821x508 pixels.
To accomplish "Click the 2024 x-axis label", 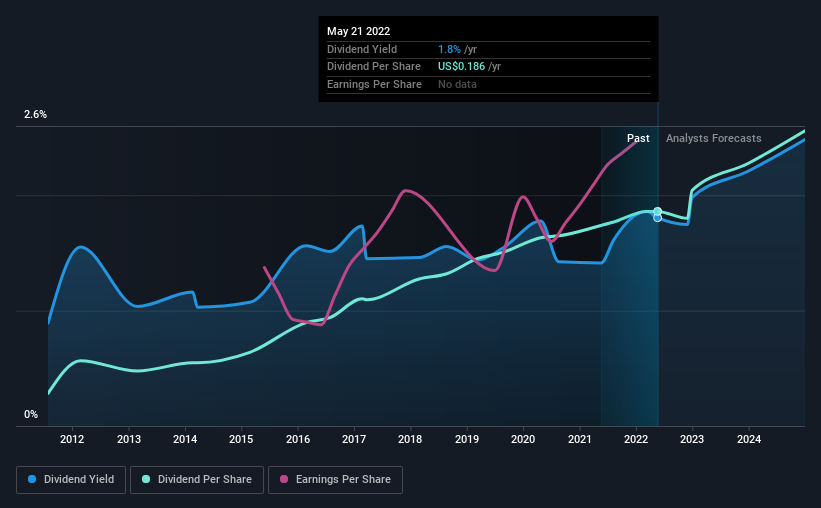I will 749,439.
